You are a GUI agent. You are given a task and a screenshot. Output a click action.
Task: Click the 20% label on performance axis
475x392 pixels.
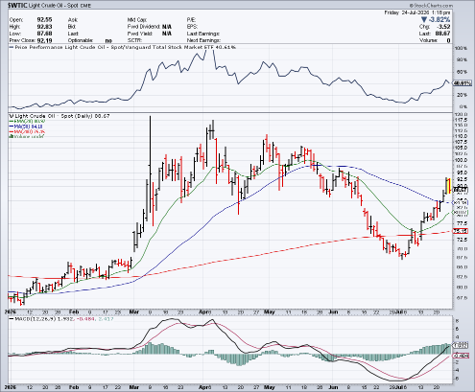click(462, 95)
